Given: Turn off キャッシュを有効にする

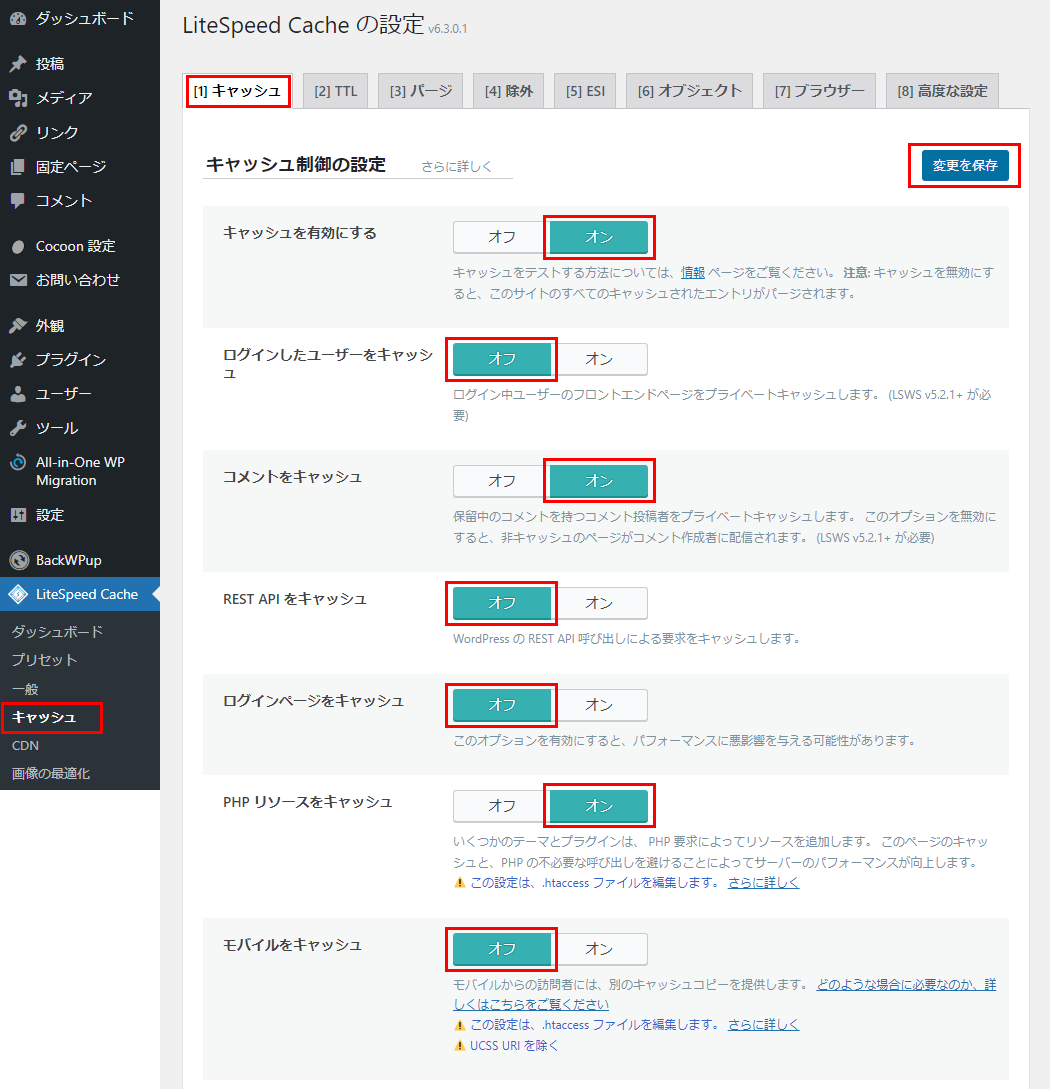Looking at the screenshot, I should tap(501, 237).
